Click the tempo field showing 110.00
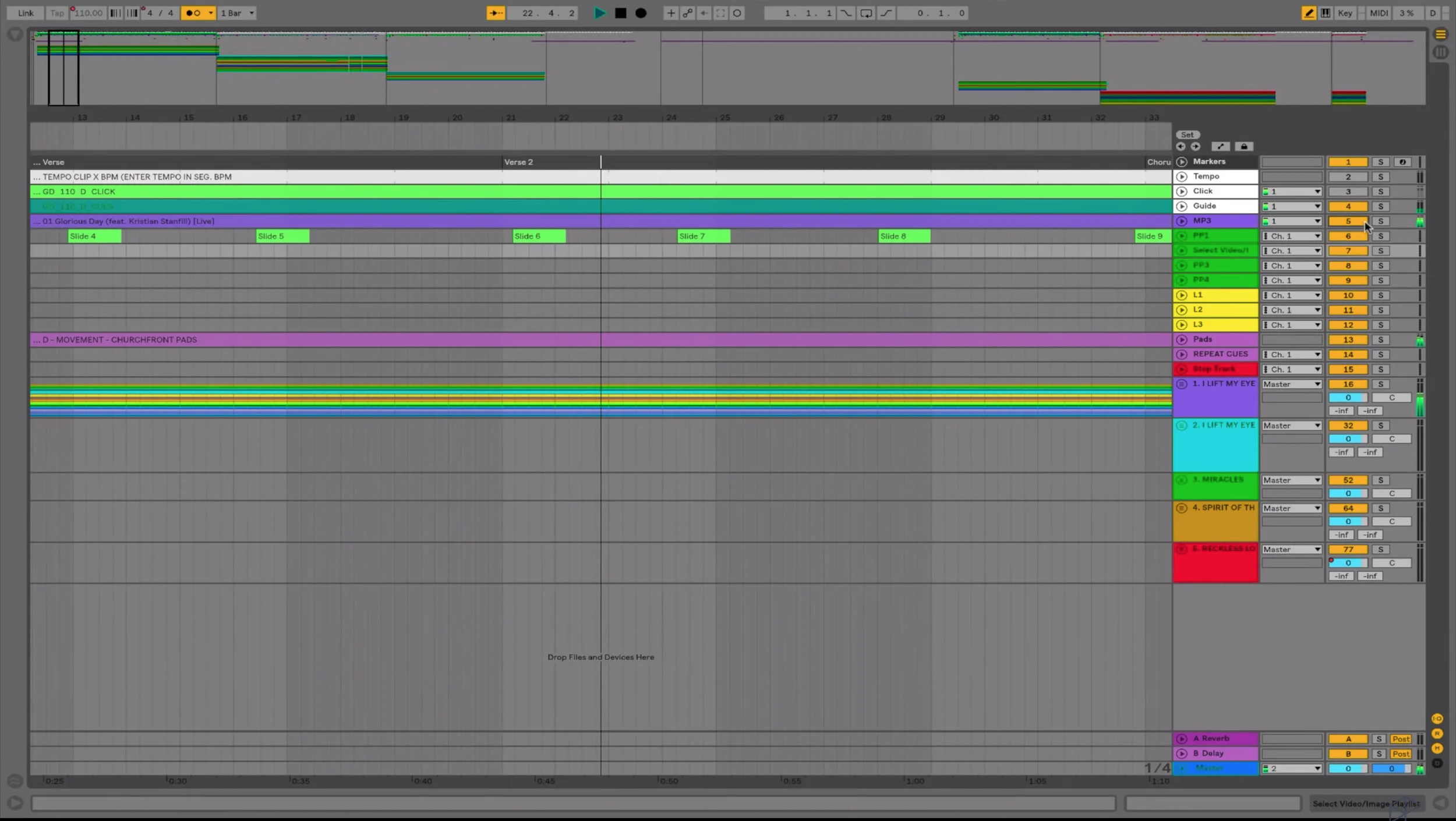This screenshot has height=821, width=1456. (x=88, y=13)
